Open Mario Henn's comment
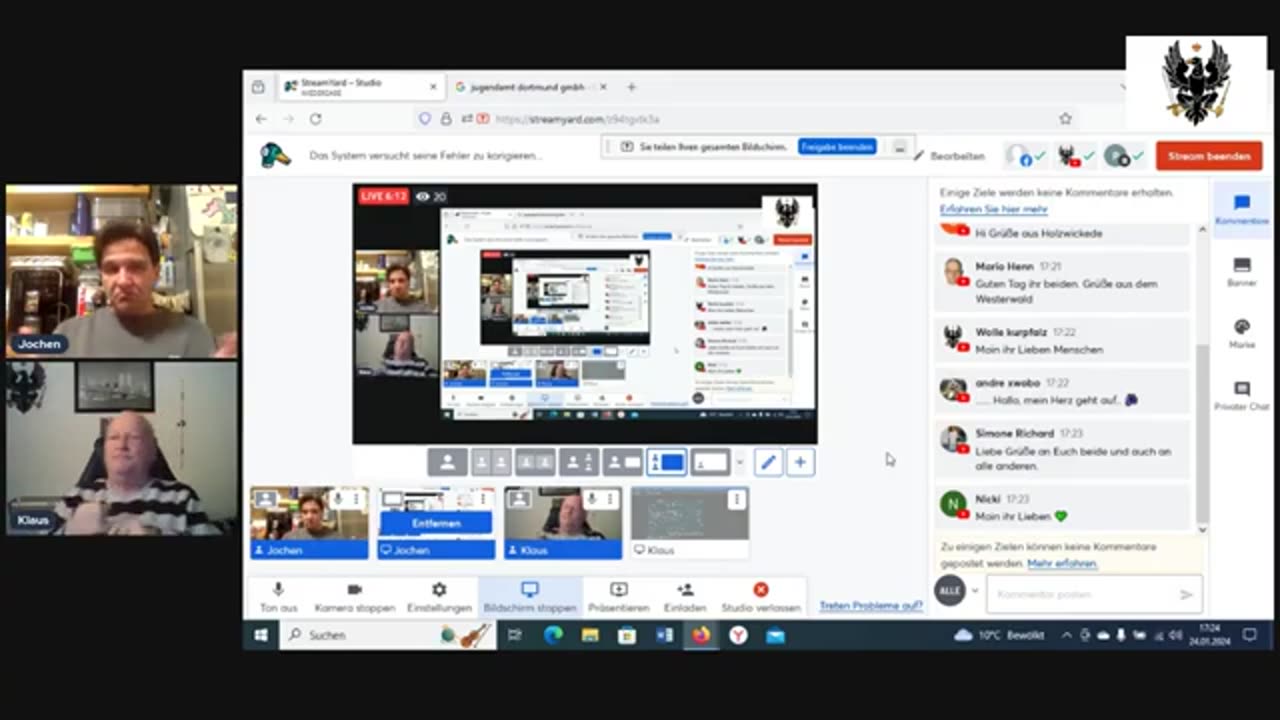This screenshot has height=720, width=1280. coord(1064,282)
